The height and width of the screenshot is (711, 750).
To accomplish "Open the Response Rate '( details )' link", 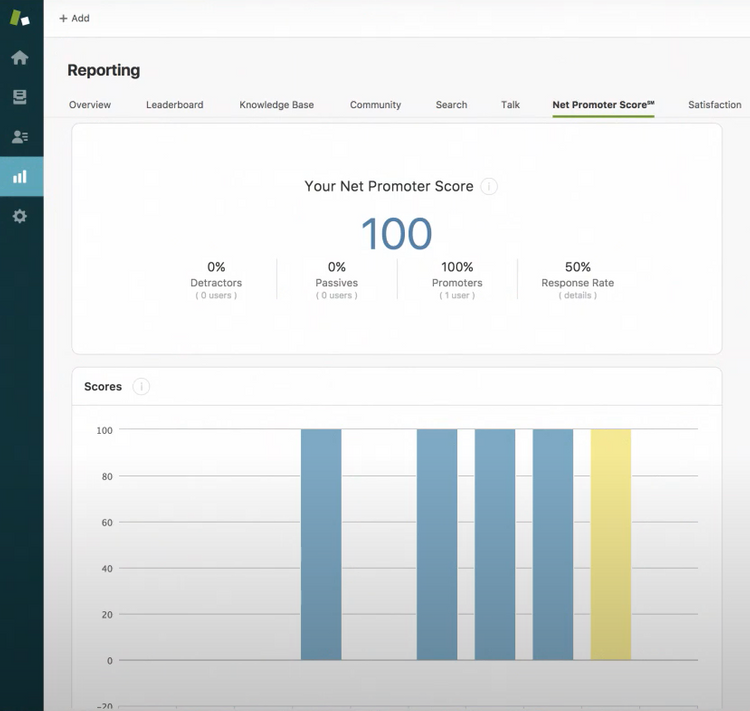I will point(578,295).
